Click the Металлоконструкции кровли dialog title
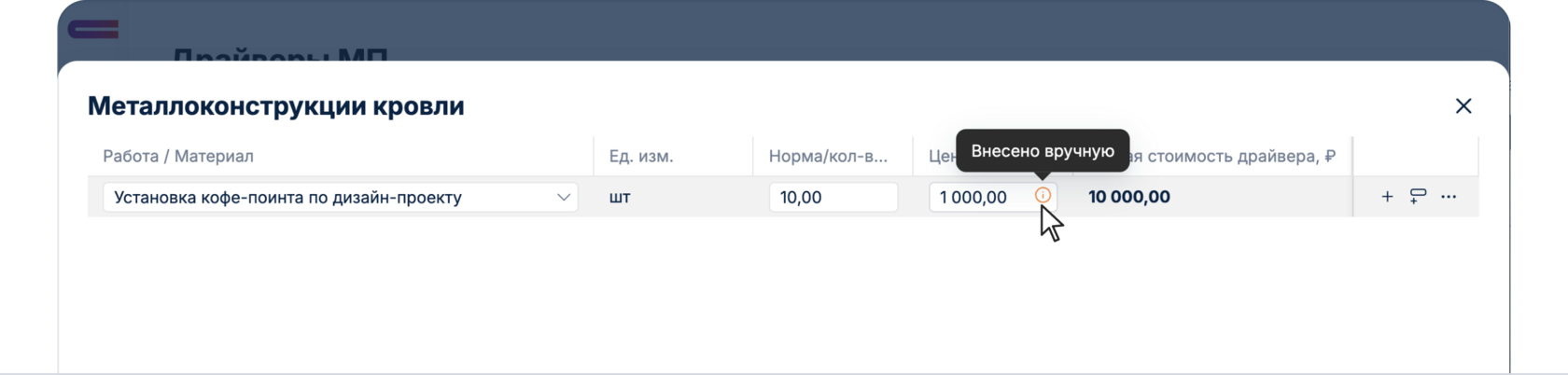This screenshot has width=1568, height=375. click(x=276, y=106)
